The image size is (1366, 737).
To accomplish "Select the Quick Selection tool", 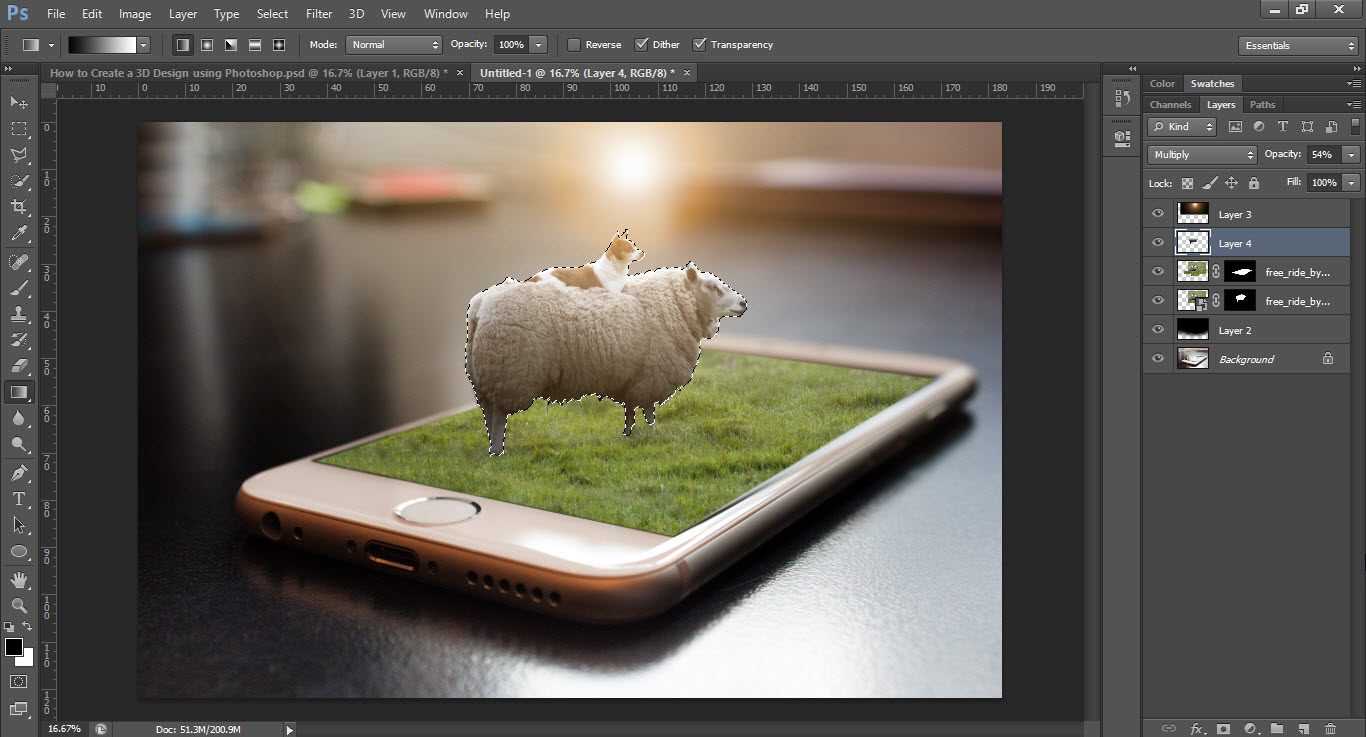I will 19,181.
